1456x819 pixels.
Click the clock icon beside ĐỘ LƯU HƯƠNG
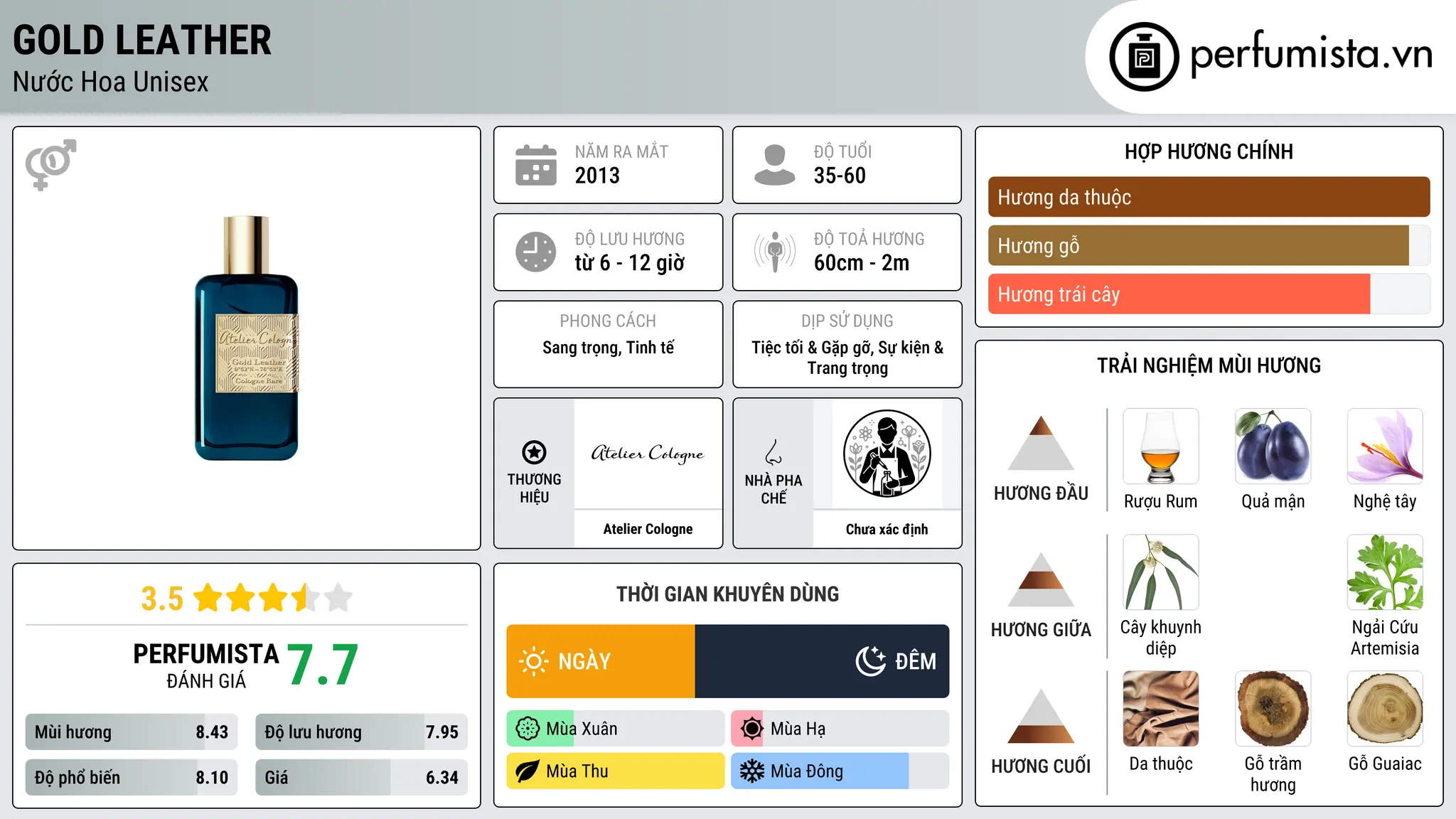[x=536, y=252]
